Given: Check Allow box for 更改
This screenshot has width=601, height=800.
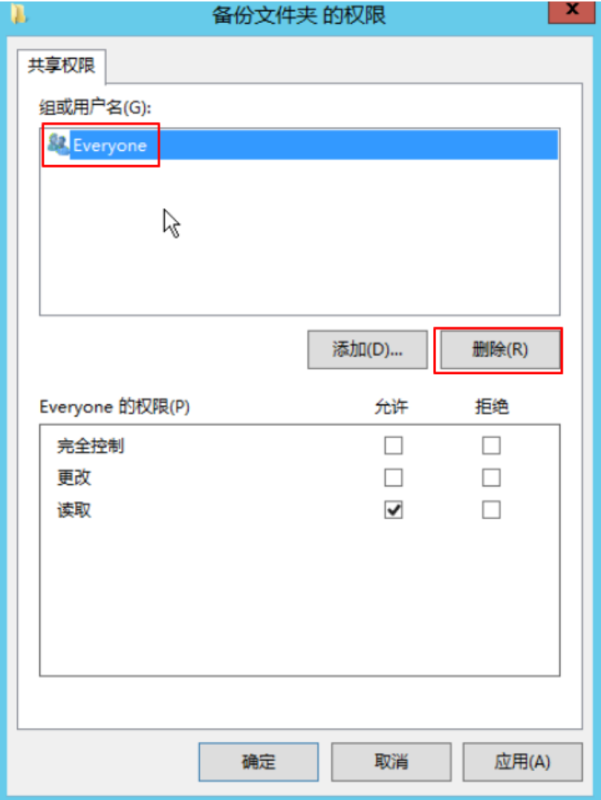Looking at the screenshot, I should point(393,478).
